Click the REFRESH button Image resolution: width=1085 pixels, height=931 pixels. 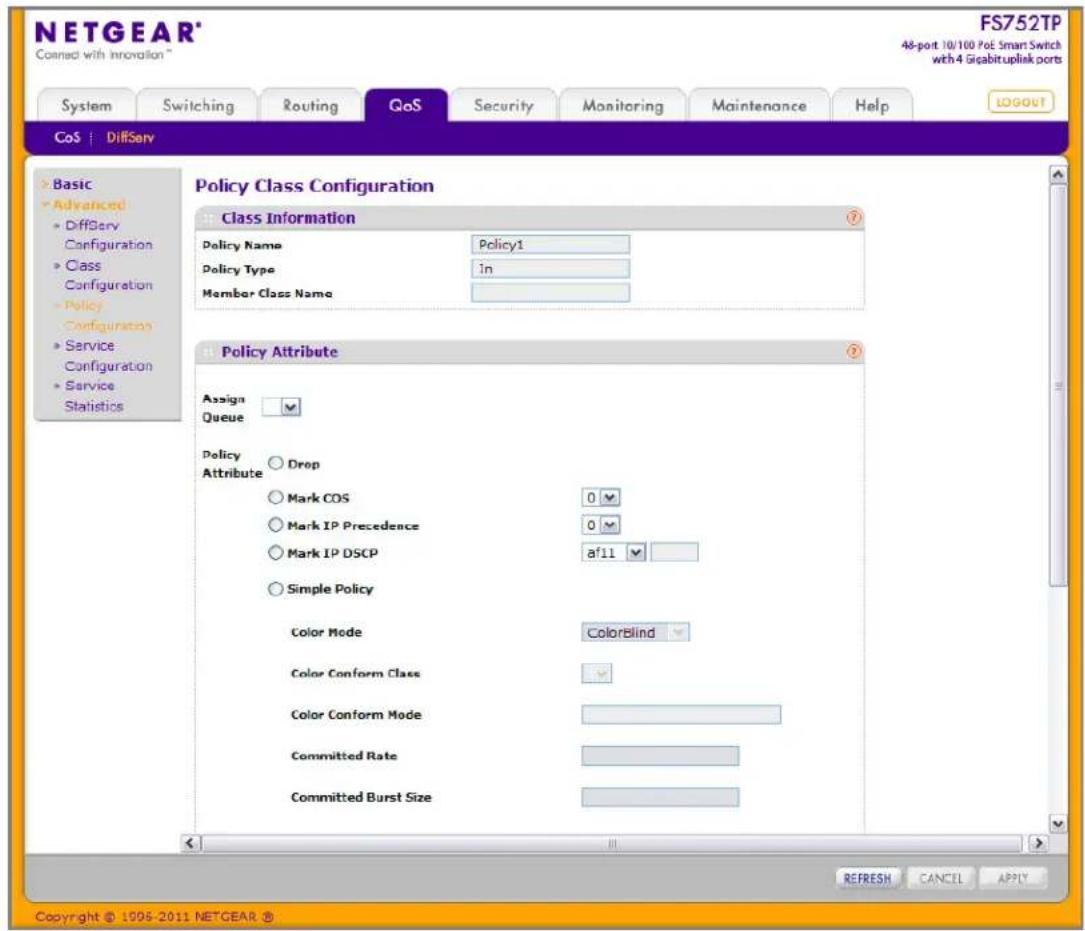click(x=868, y=878)
